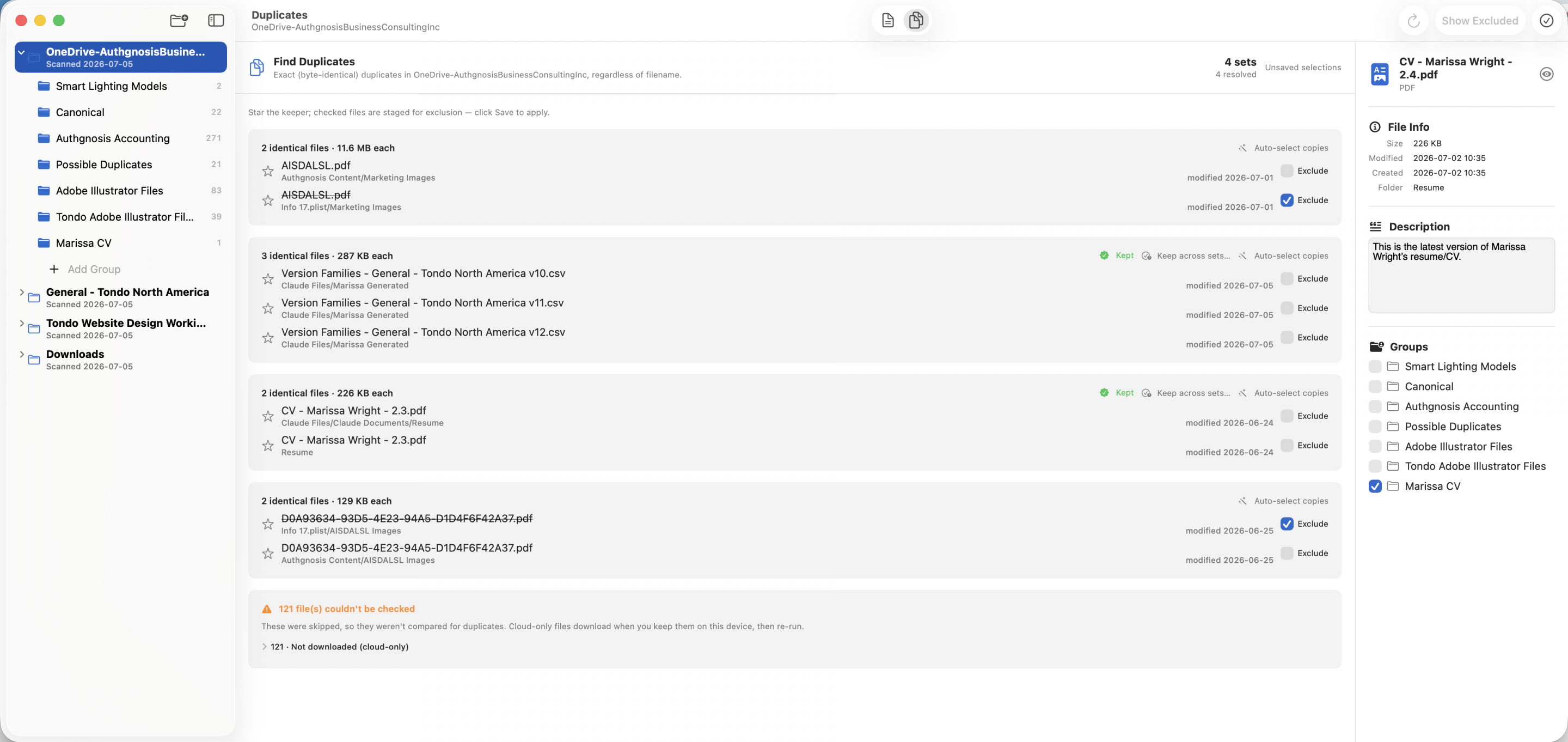
Task: Uncheck the Marissa CV group checkbox
Action: [x=1375, y=486]
